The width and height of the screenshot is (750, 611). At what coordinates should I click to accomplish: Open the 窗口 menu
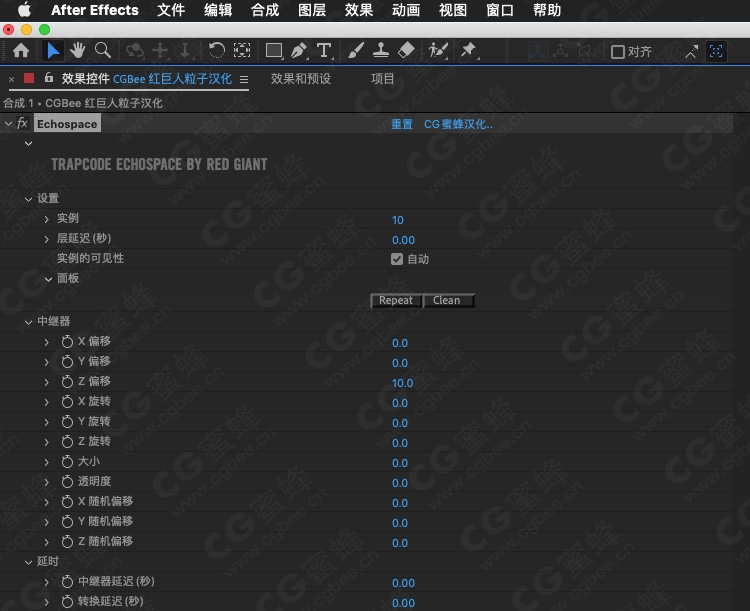(500, 10)
